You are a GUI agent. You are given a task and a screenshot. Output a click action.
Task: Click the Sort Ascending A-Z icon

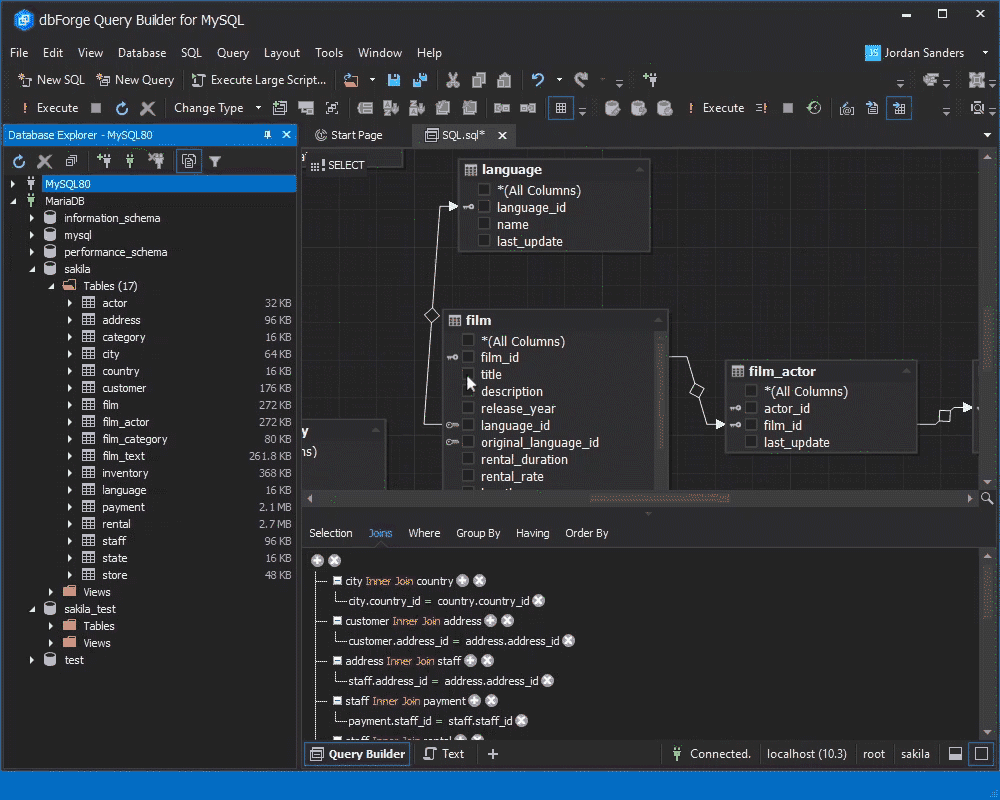(x=390, y=108)
